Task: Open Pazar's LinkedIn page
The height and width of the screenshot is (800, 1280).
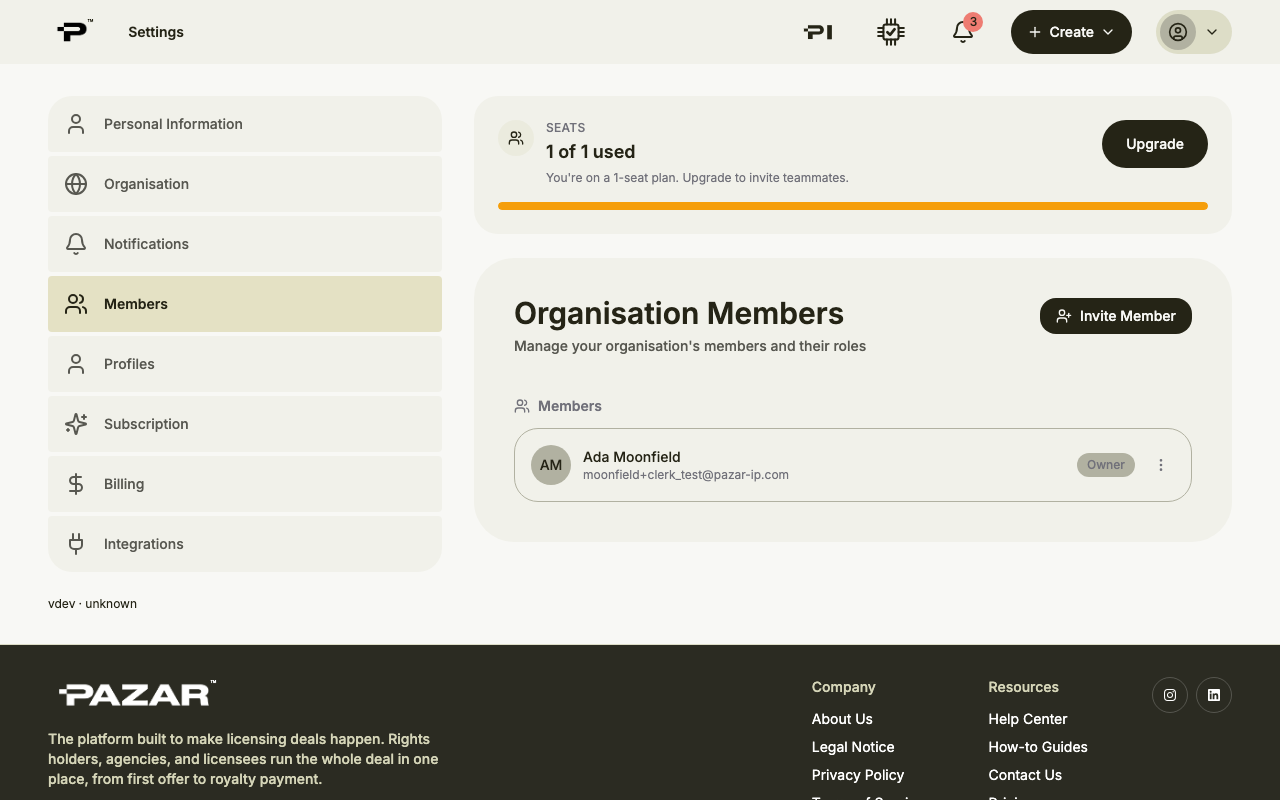Action: tap(1214, 695)
